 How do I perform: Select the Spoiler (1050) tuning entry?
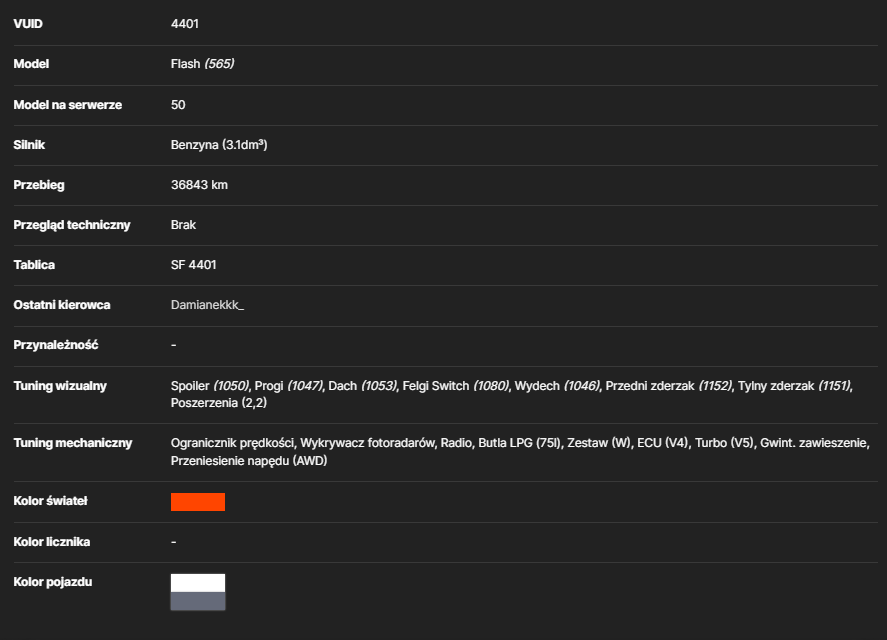click(x=209, y=386)
